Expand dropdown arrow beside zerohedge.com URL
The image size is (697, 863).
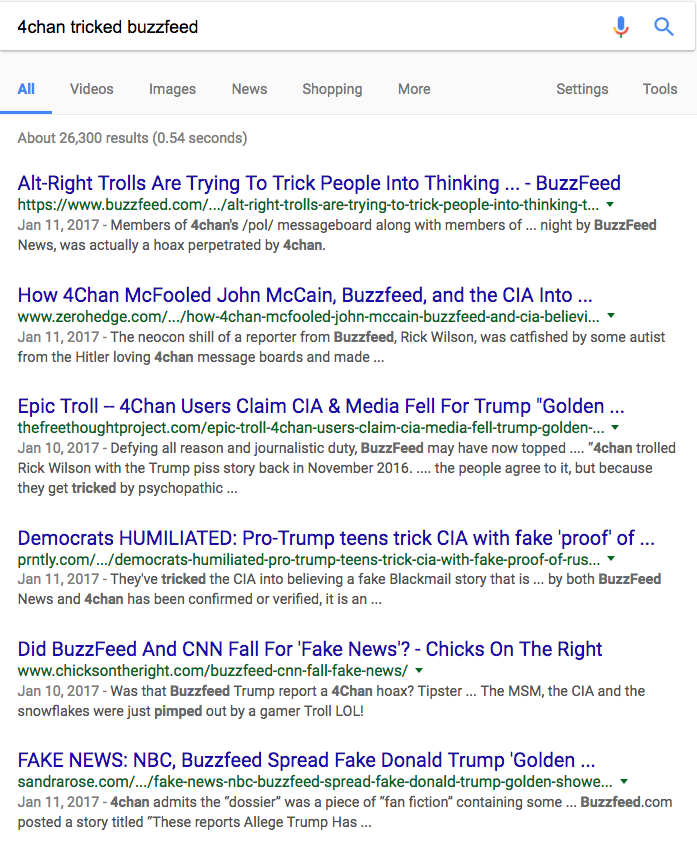(x=611, y=317)
